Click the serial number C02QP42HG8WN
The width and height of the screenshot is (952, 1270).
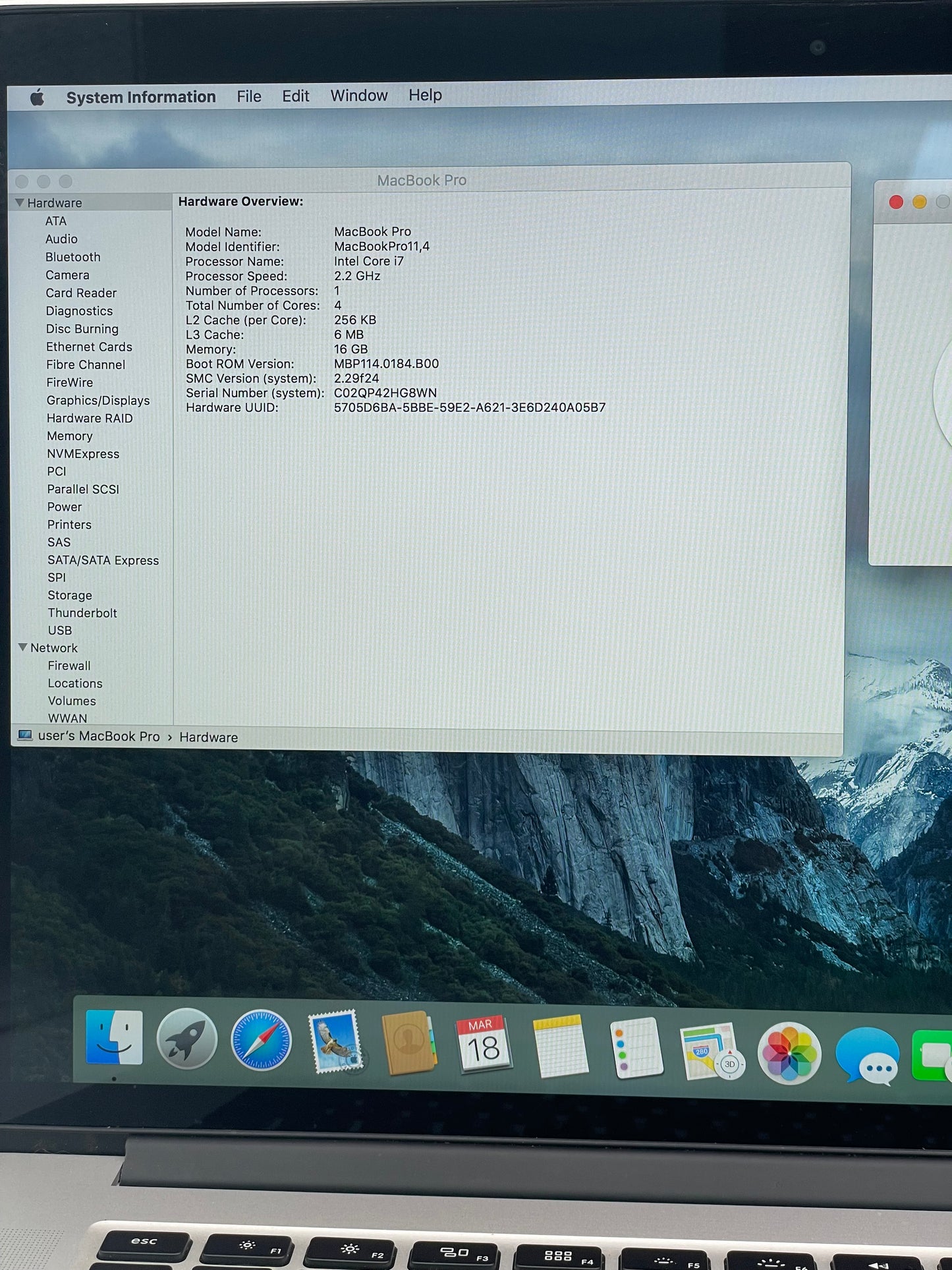(x=385, y=393)
